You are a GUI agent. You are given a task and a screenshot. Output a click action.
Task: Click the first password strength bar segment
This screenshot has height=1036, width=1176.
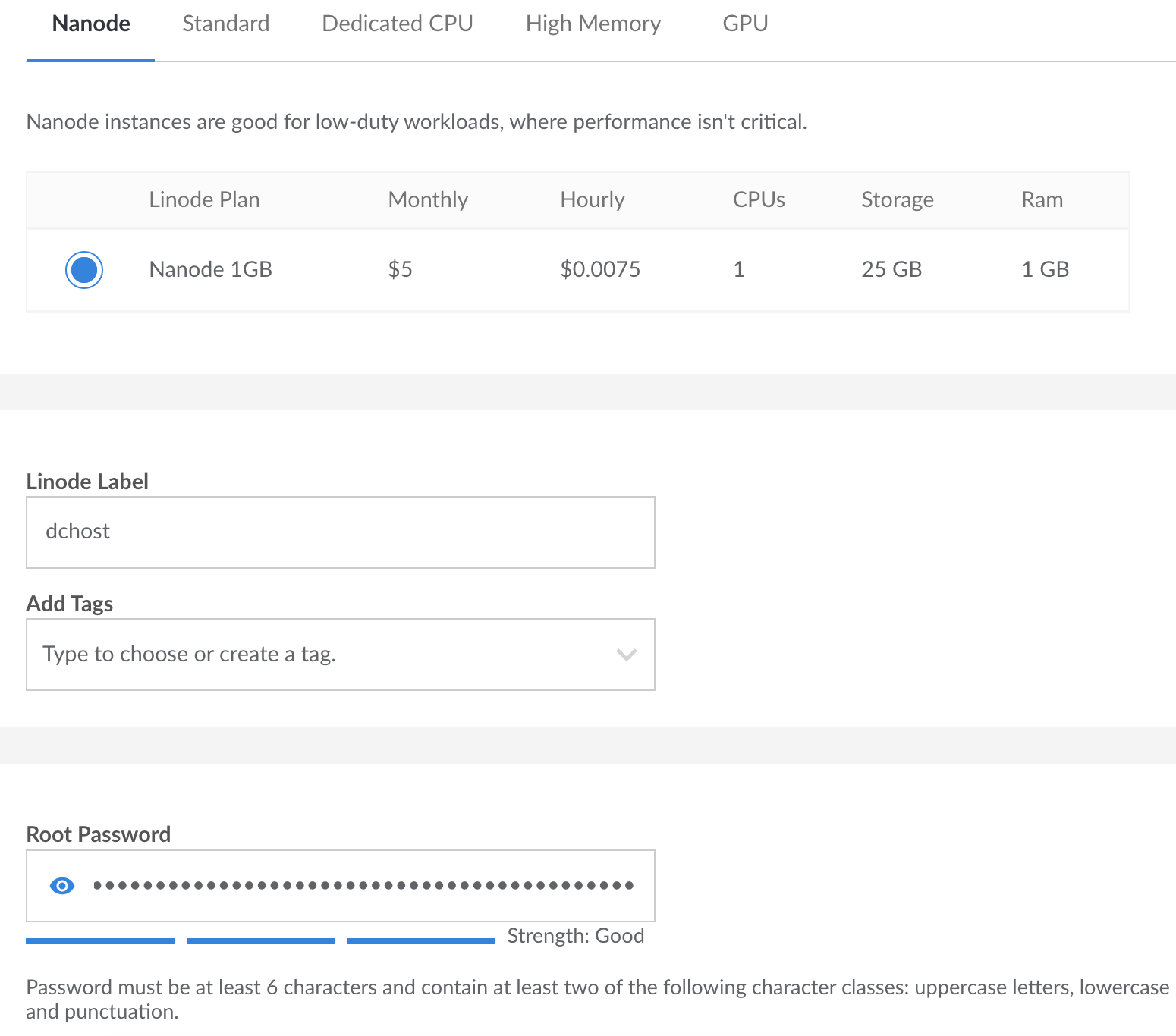tap(100, 941)
